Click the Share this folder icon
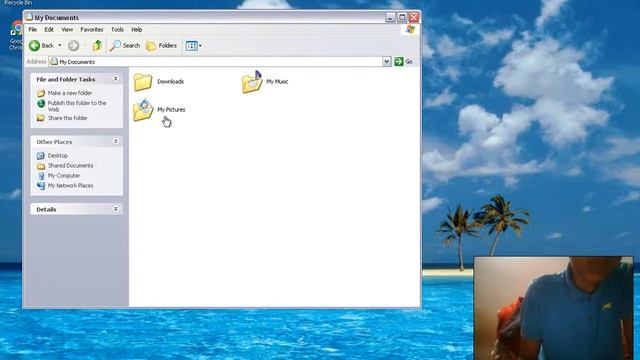 (x=41, y=118)
